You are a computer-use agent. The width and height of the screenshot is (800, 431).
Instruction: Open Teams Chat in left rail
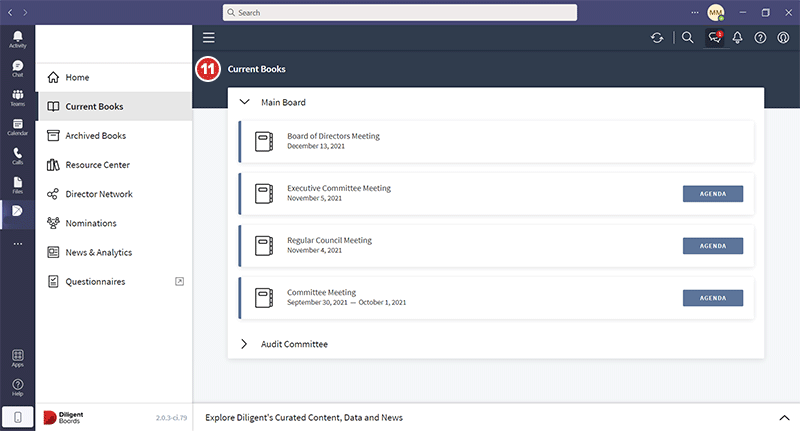(x=17, y=68)
